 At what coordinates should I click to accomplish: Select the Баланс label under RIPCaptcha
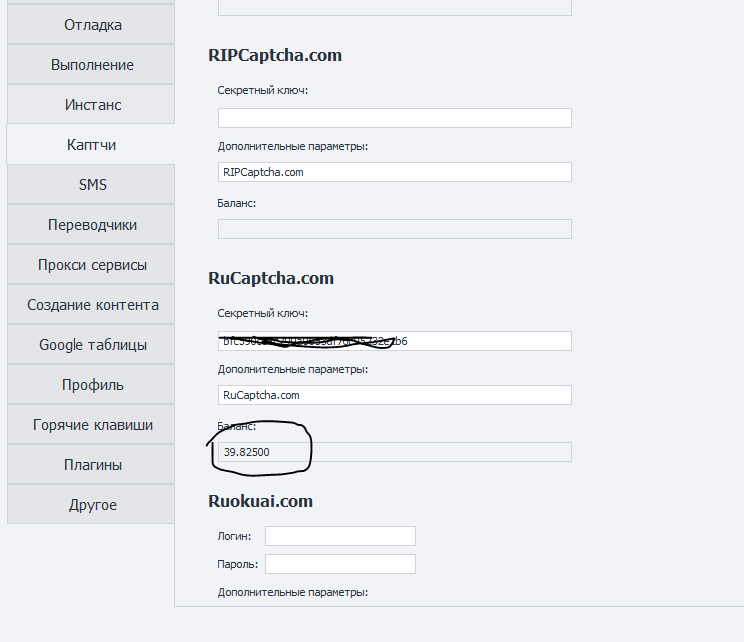(237, 203)
